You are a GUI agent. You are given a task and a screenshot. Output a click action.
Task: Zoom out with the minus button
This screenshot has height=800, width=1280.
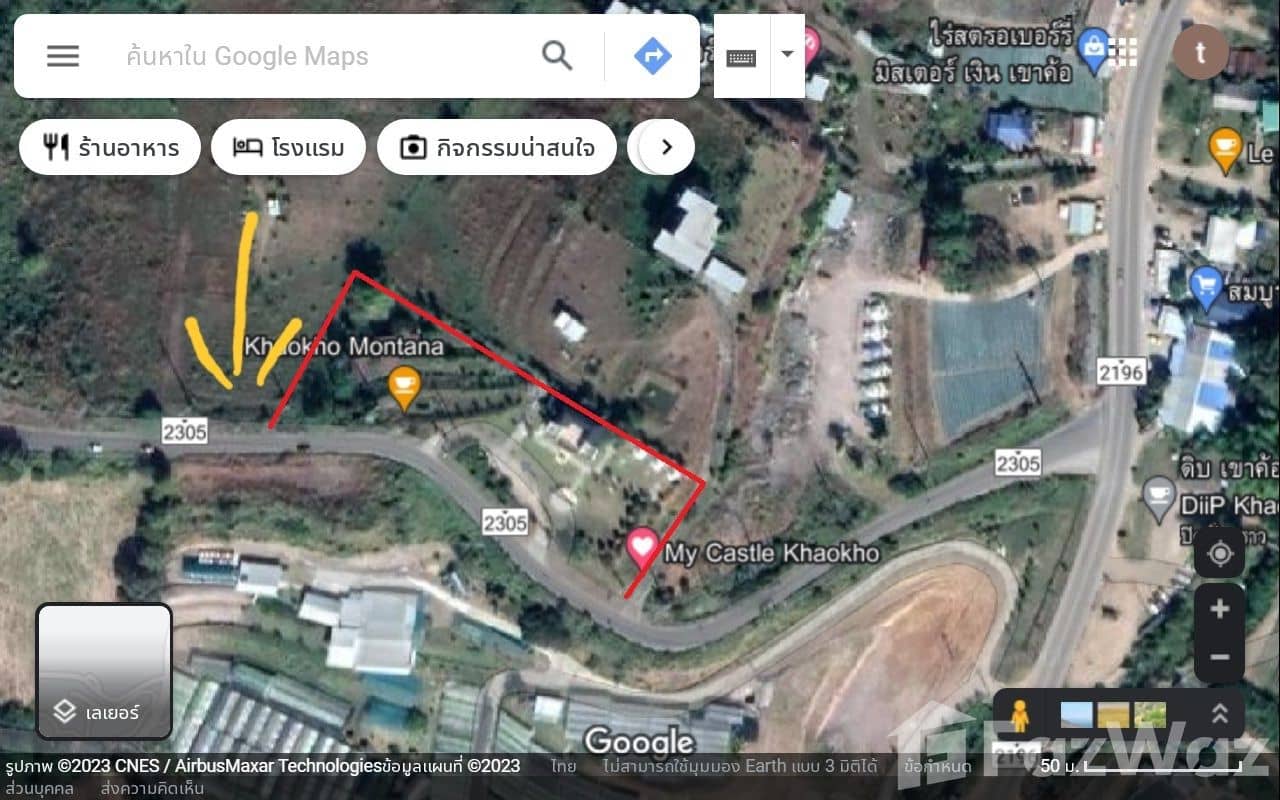(1220, 657)
